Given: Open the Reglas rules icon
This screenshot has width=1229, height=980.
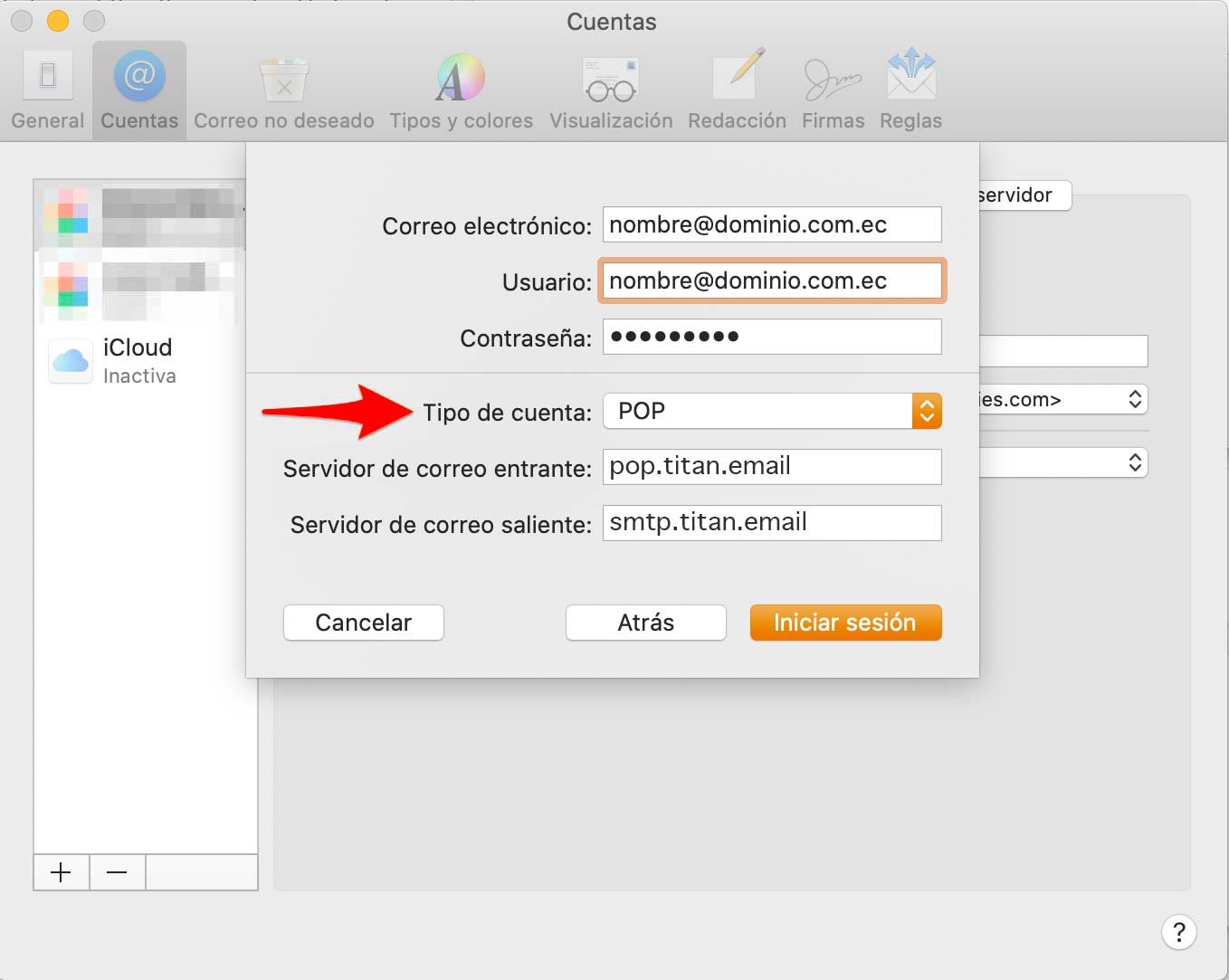Looking at the screenshot, I should click(910, 90).
